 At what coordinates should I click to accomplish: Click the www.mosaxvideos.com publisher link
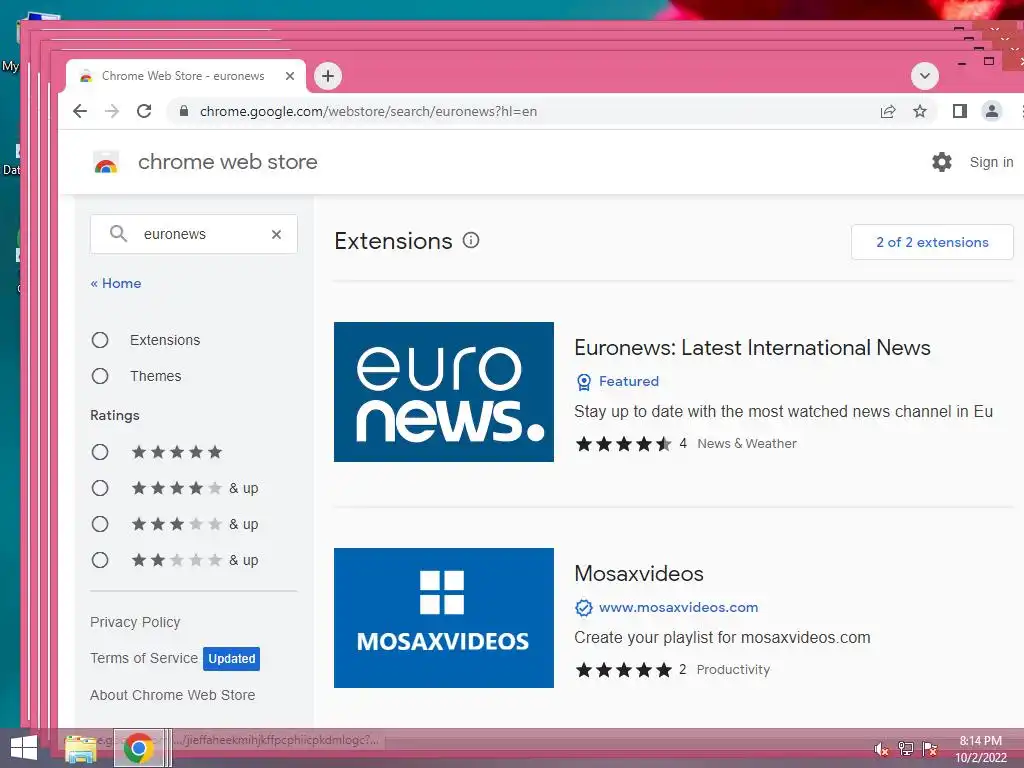coord(679,607)
